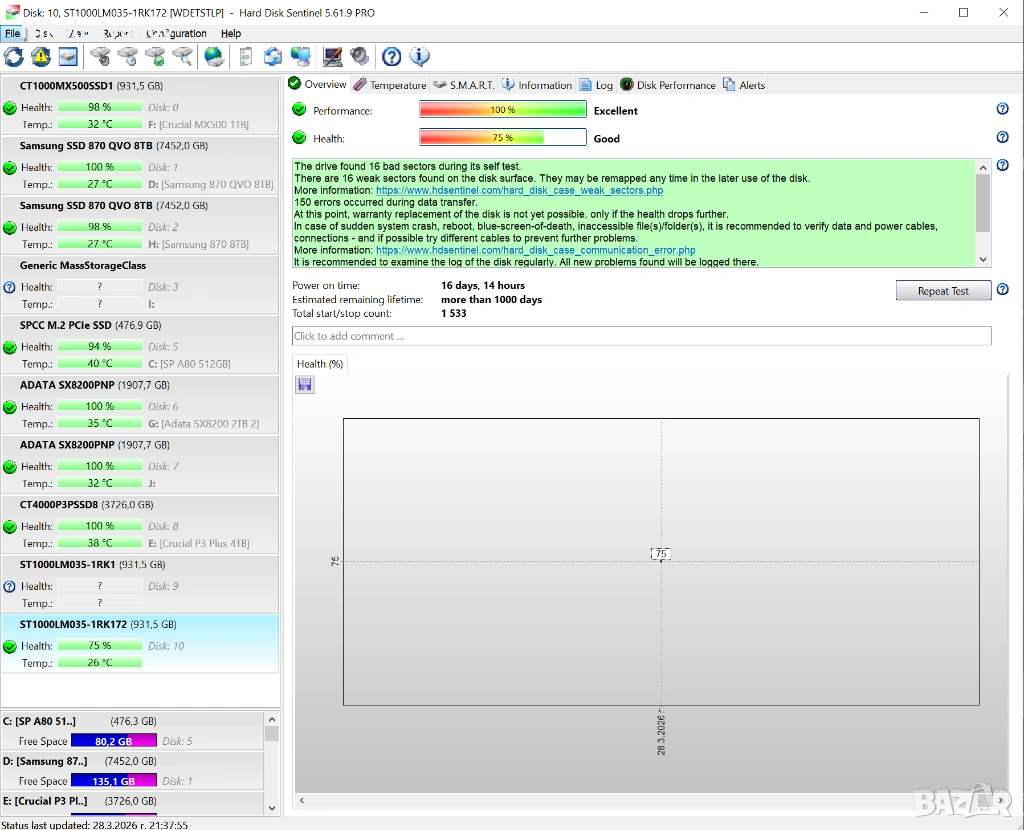Image resolution: width=1024 pixels, height=830 pixels.
Task: Open the Help question mark toolbar icon
Action: [x=392, y=57]
